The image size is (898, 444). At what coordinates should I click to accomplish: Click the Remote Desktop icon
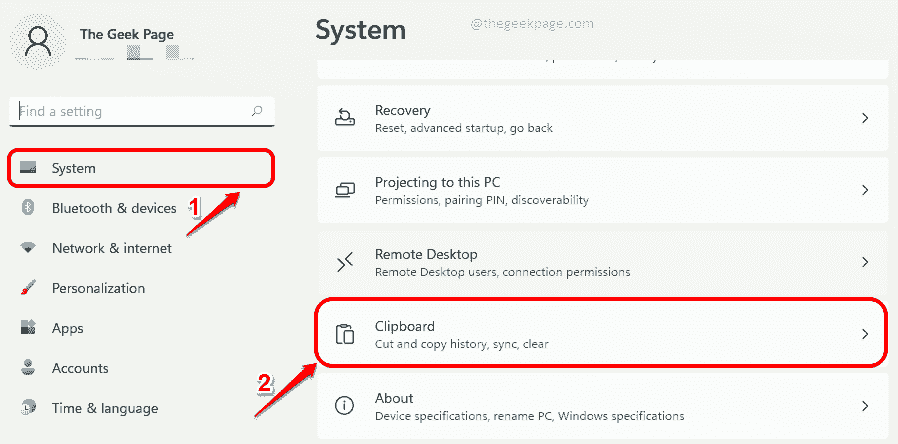pyautogui.click(x=345, y=262)
